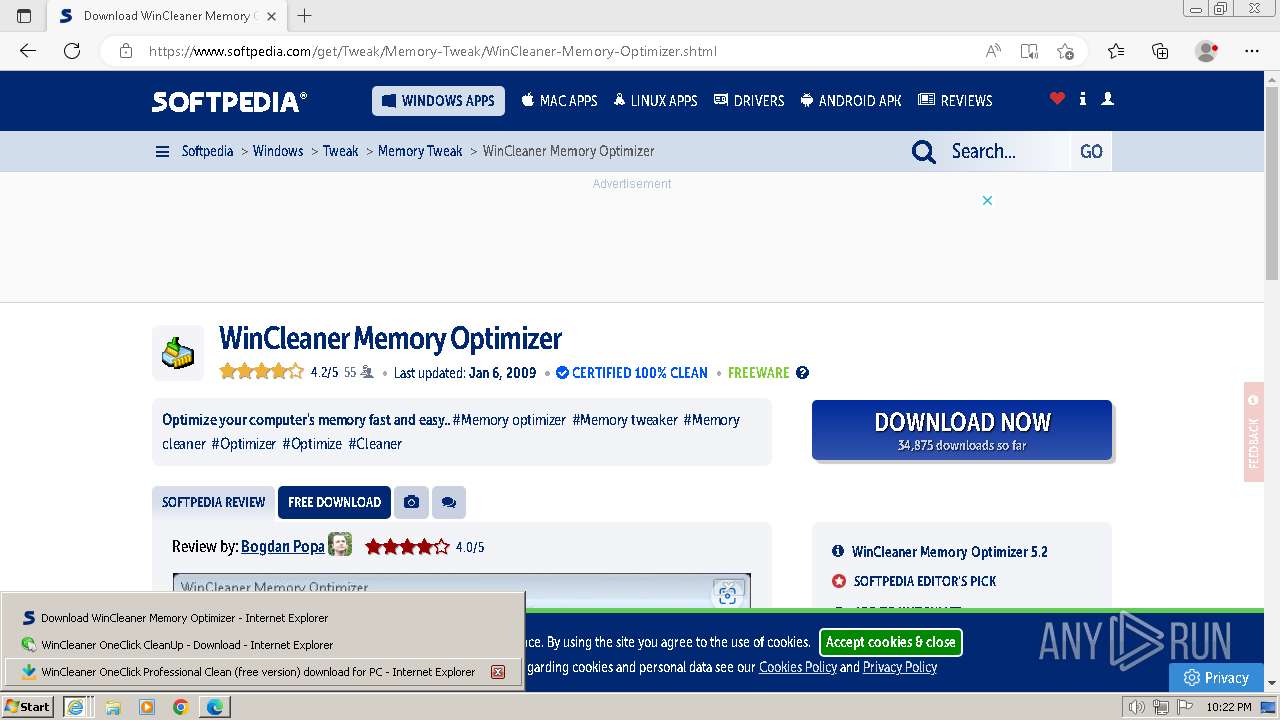Click the #Memory optimizer tag
1280x720 pixels.
pyautogui.click(x=509, y=420)
